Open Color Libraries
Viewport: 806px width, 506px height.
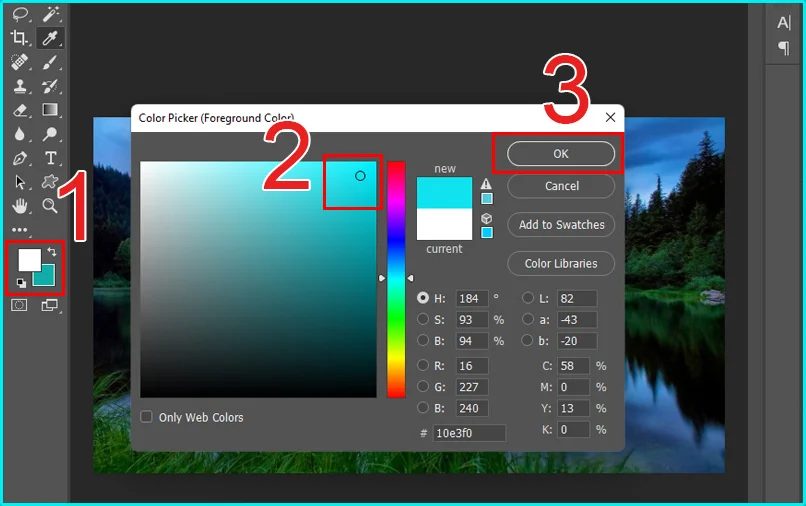[x=561, y=263]
